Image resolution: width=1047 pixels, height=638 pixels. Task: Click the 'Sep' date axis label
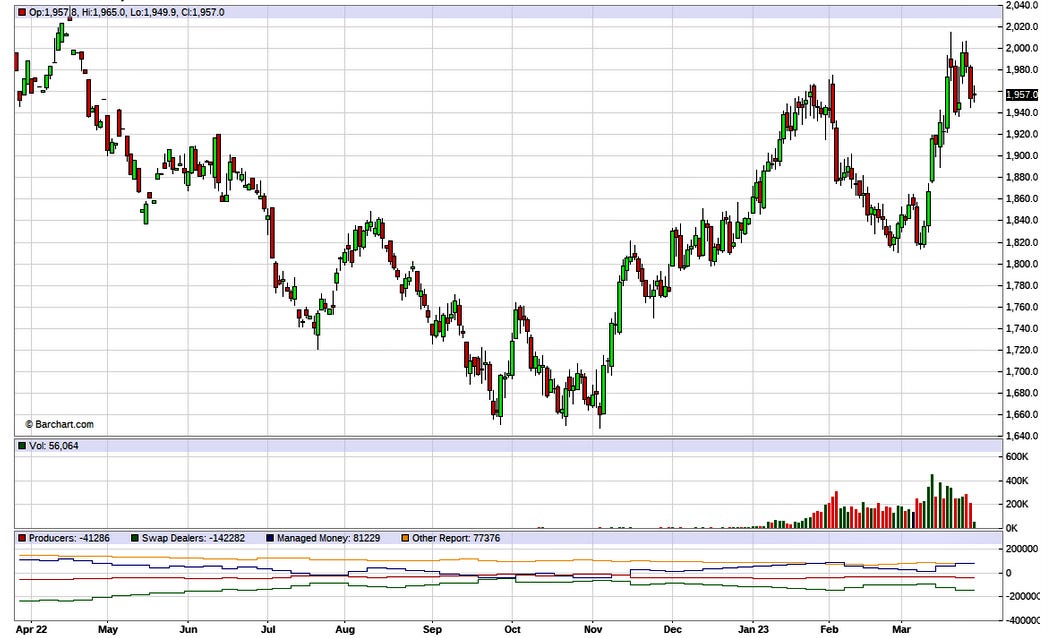432,629
